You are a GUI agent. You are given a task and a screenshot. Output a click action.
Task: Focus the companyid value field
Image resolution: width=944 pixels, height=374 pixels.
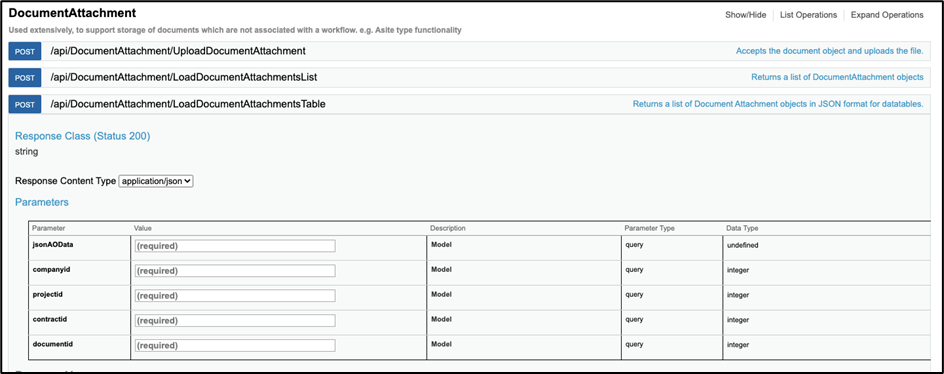(x=235, y=270)
